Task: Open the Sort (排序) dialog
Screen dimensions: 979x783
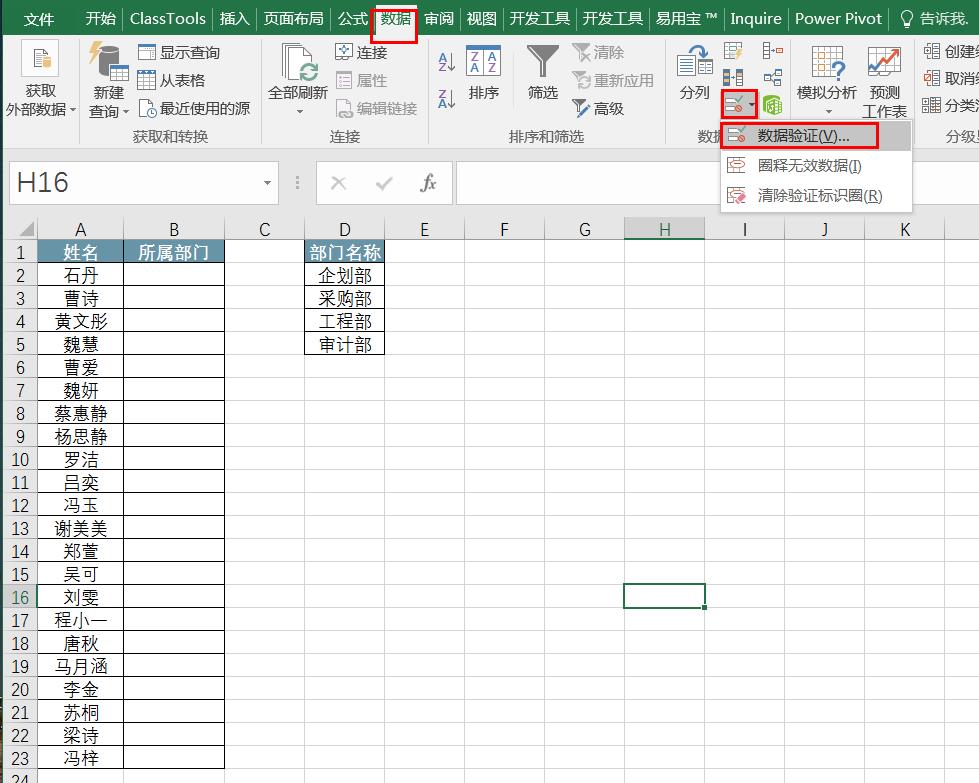Action: tap(484, 72)
